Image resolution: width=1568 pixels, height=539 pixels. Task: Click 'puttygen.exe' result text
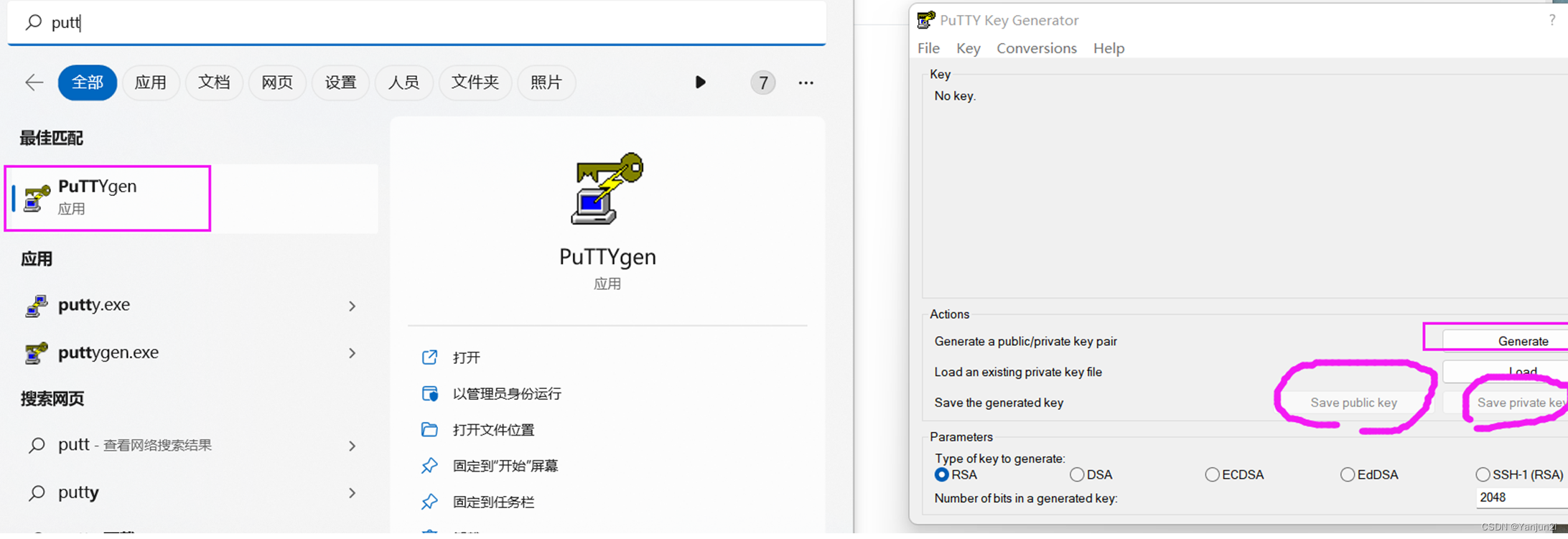(108, 352)
